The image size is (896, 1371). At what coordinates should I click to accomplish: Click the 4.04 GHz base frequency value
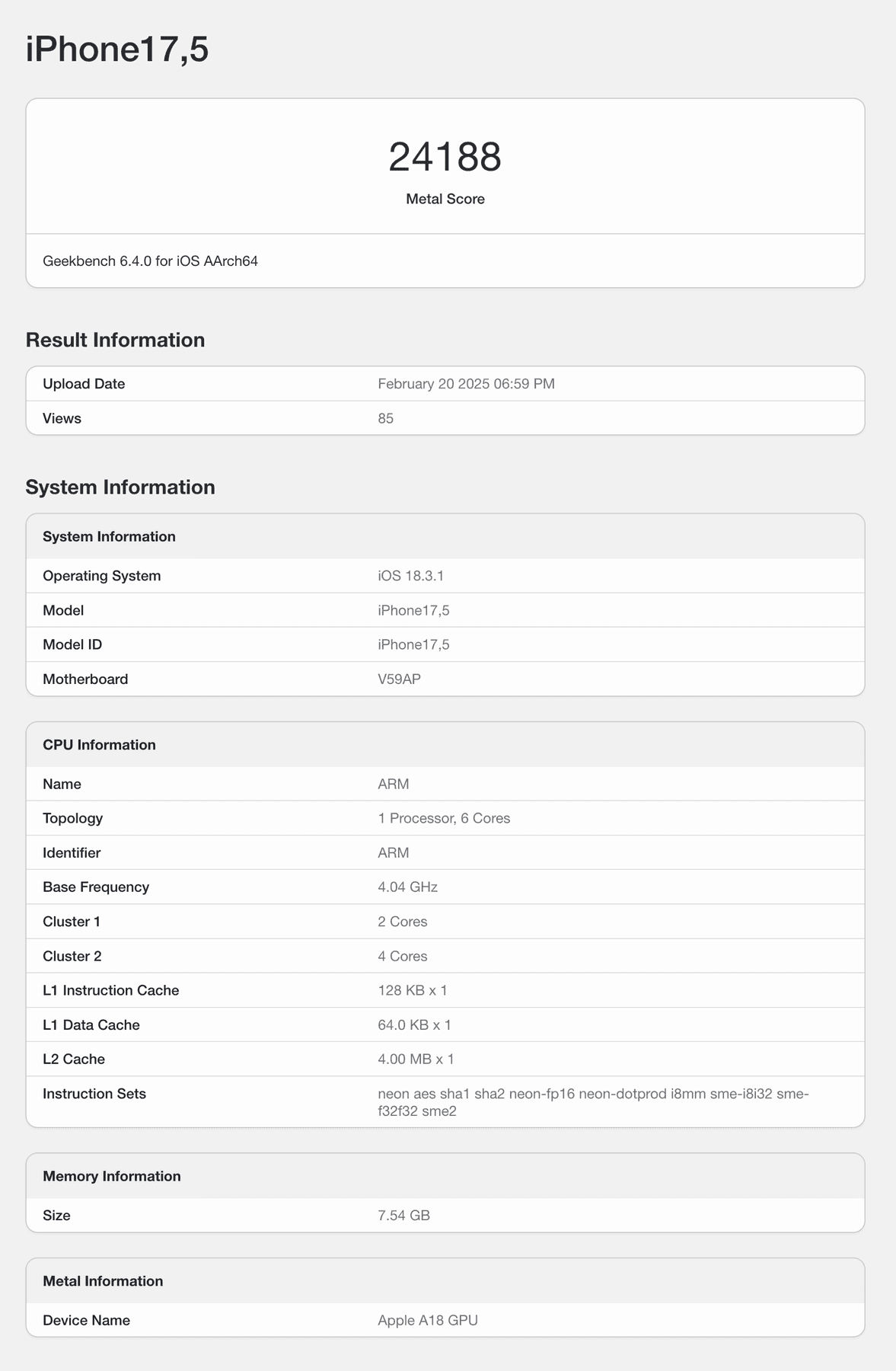pyautogui.click(x=407, y=887)
